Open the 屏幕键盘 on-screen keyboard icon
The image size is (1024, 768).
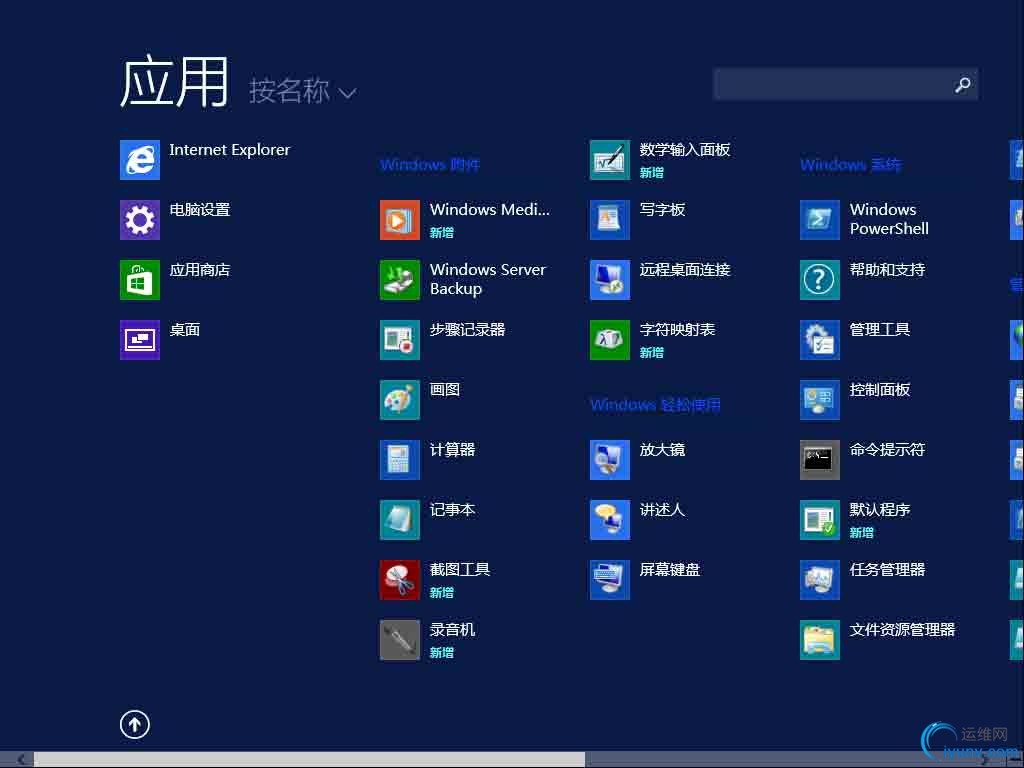tap(610, 580)
